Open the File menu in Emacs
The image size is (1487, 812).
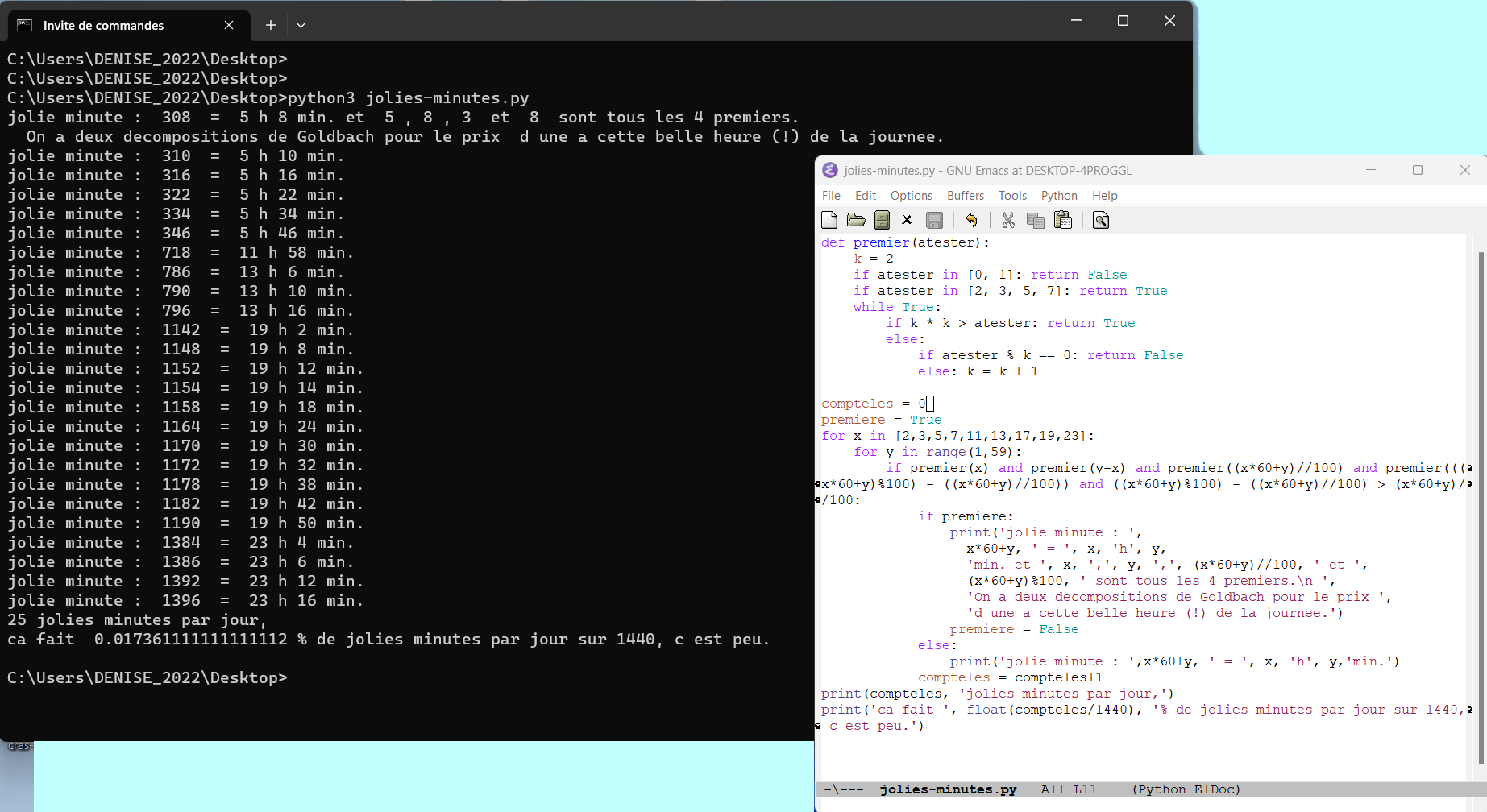[x=831, y=196]
